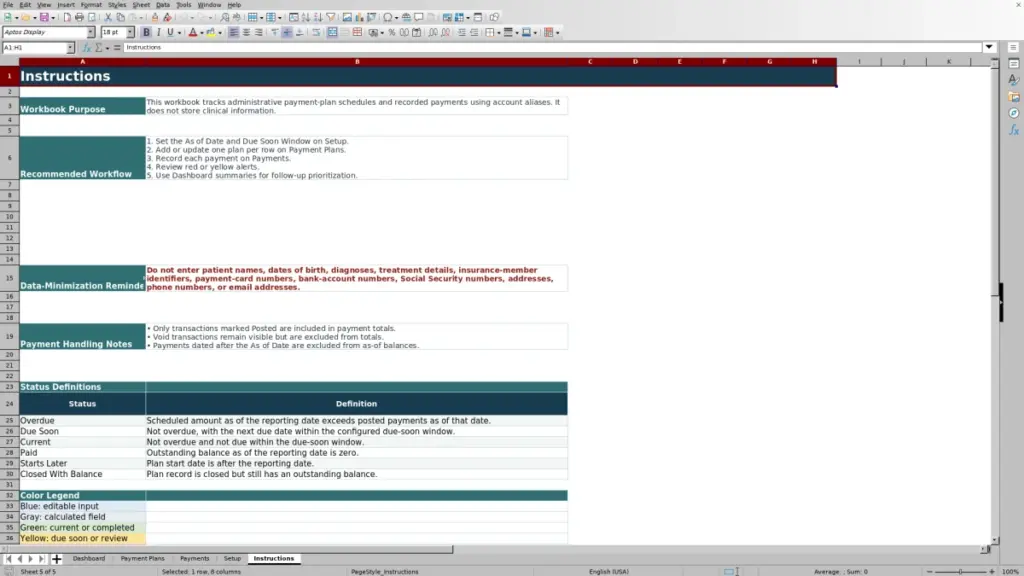Open the Data menu
Screen dimensions: 1024x576
[x=163, y=5]
